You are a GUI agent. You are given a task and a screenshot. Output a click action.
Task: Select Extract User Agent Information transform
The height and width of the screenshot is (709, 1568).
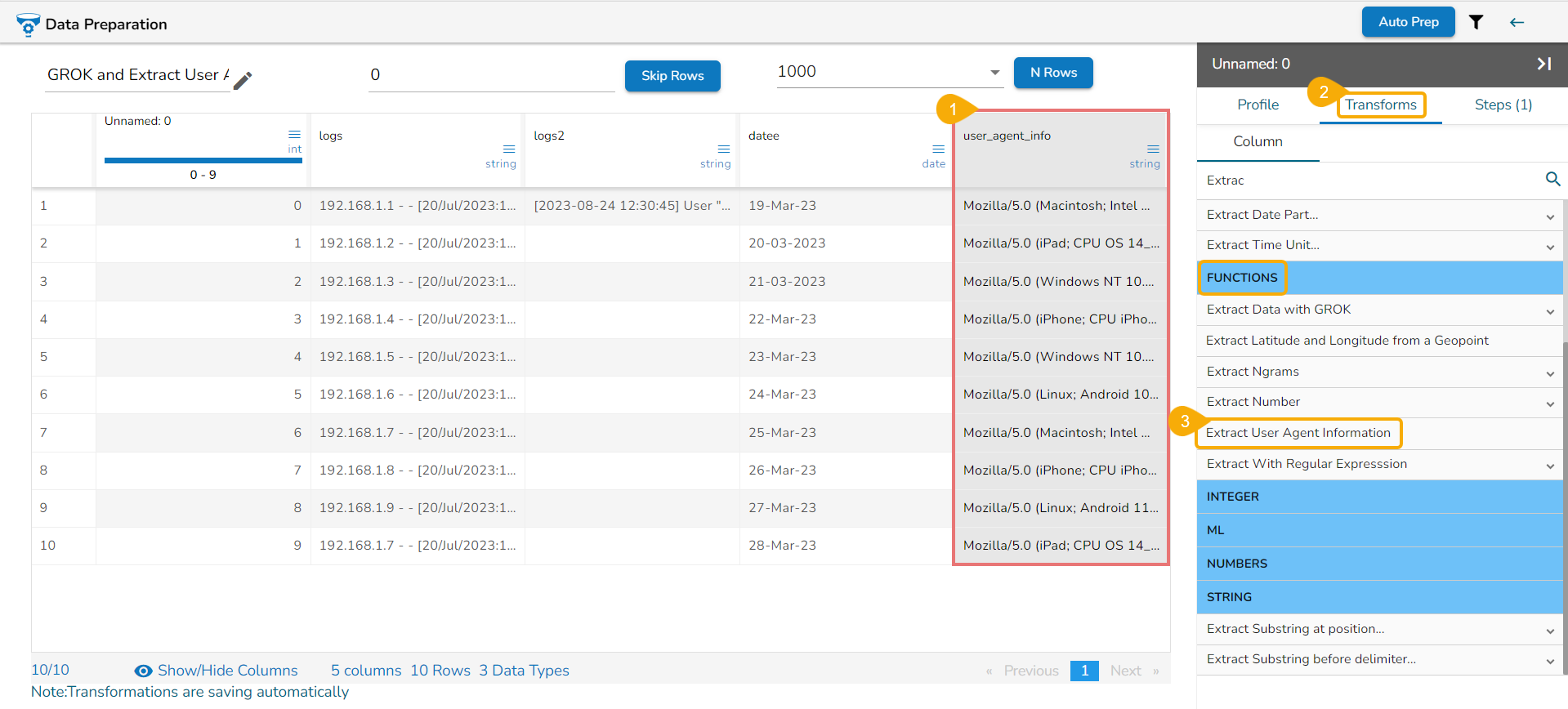coord(1298,433)
